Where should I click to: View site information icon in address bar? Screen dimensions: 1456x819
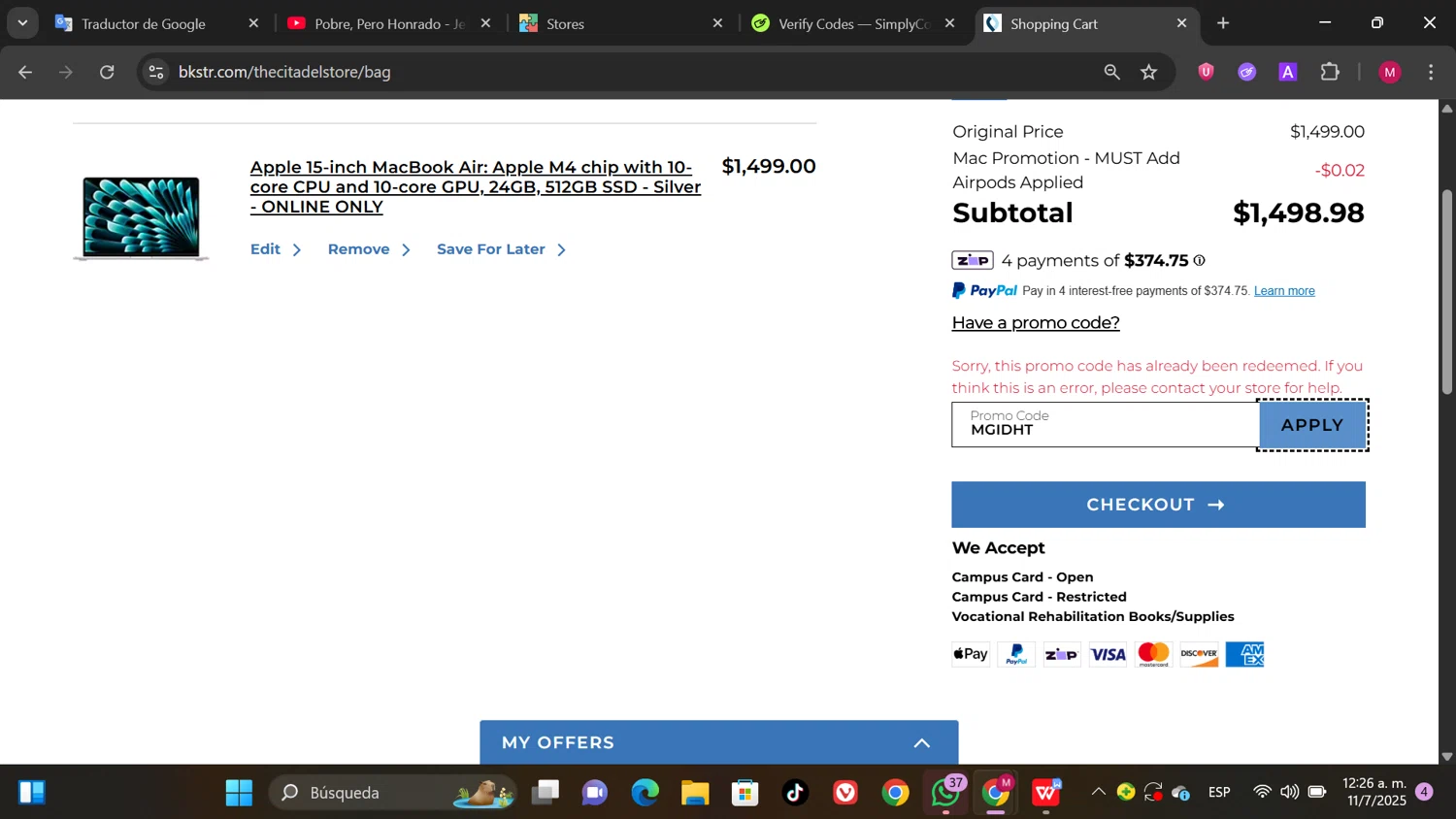pos(156,72)
